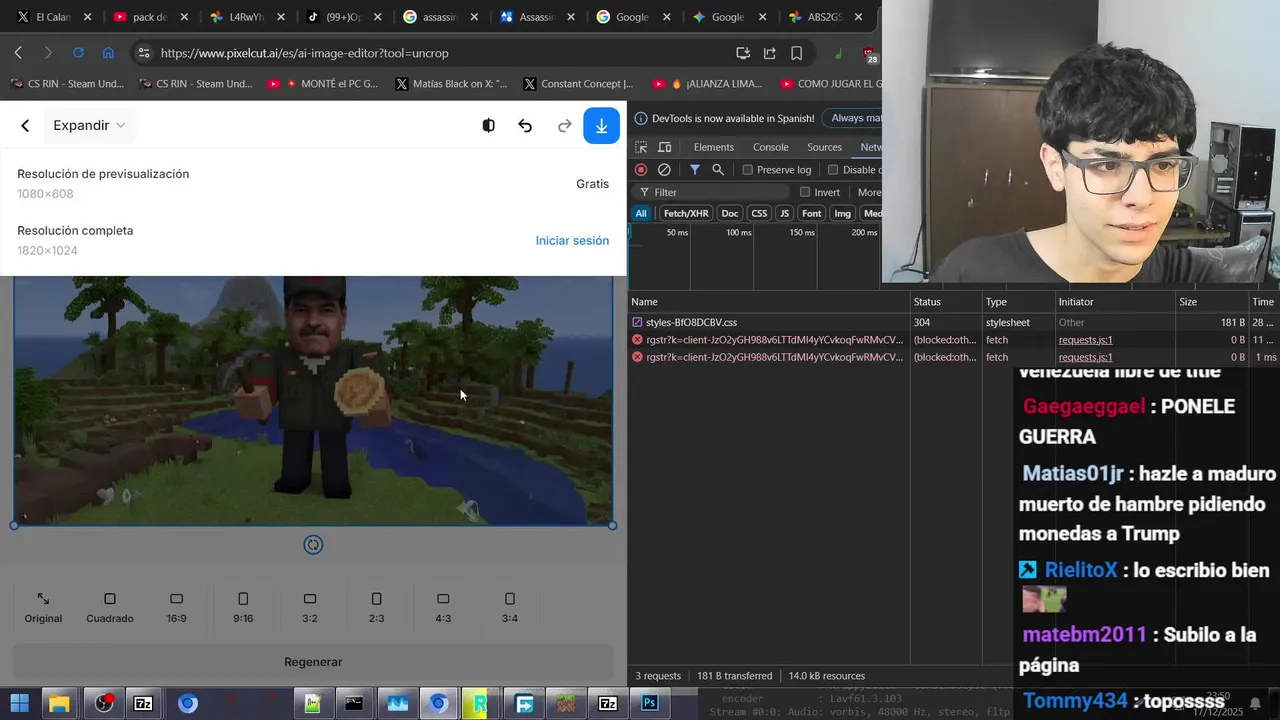The height and width of the screenshot is (720, 1280).
Task: Select the JS request filter
Action: click(785, 213)
